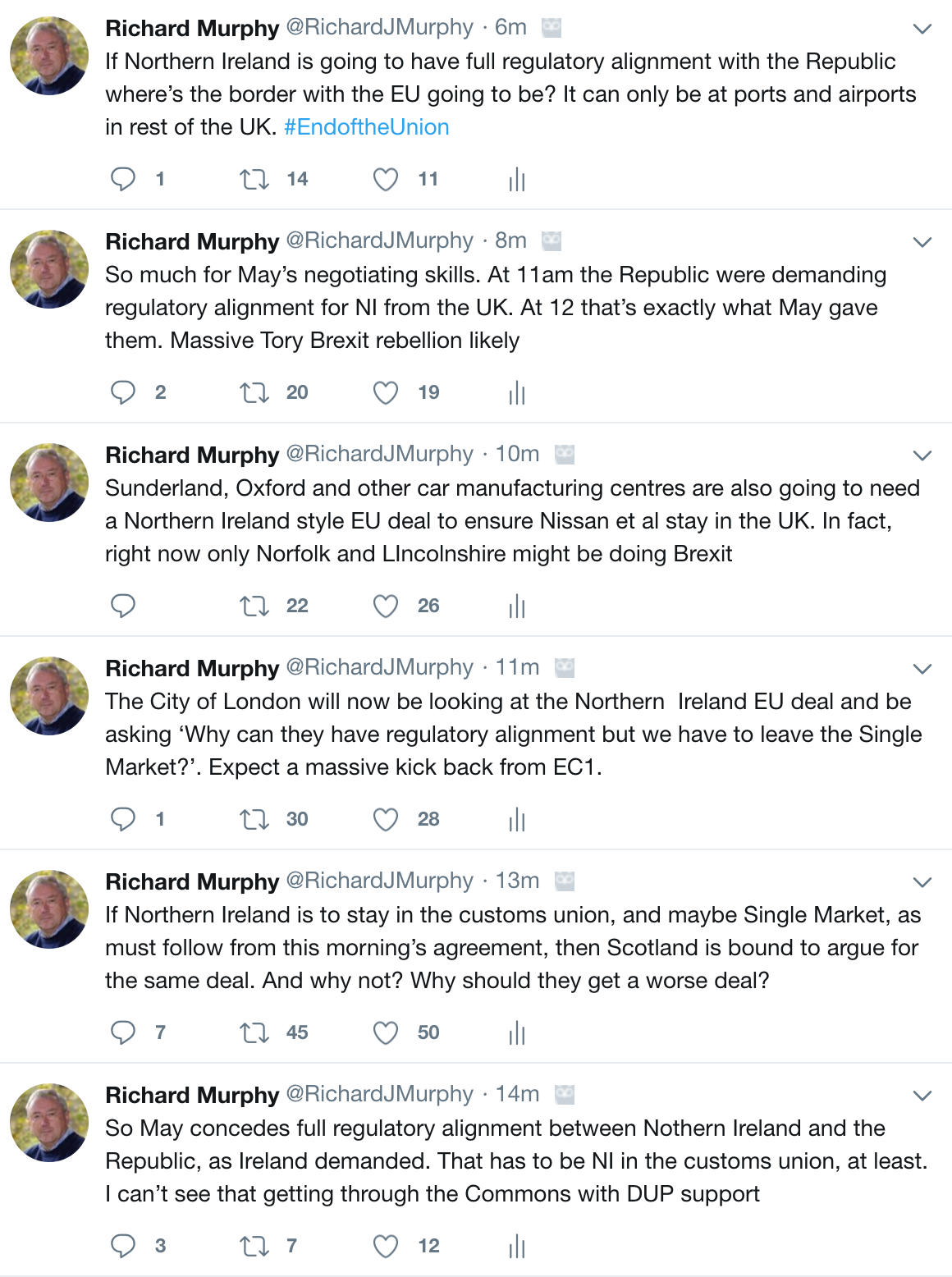Expand the options chevron on the 6m tweet
The image size is (952, 1277).
(x=922, y=29)
